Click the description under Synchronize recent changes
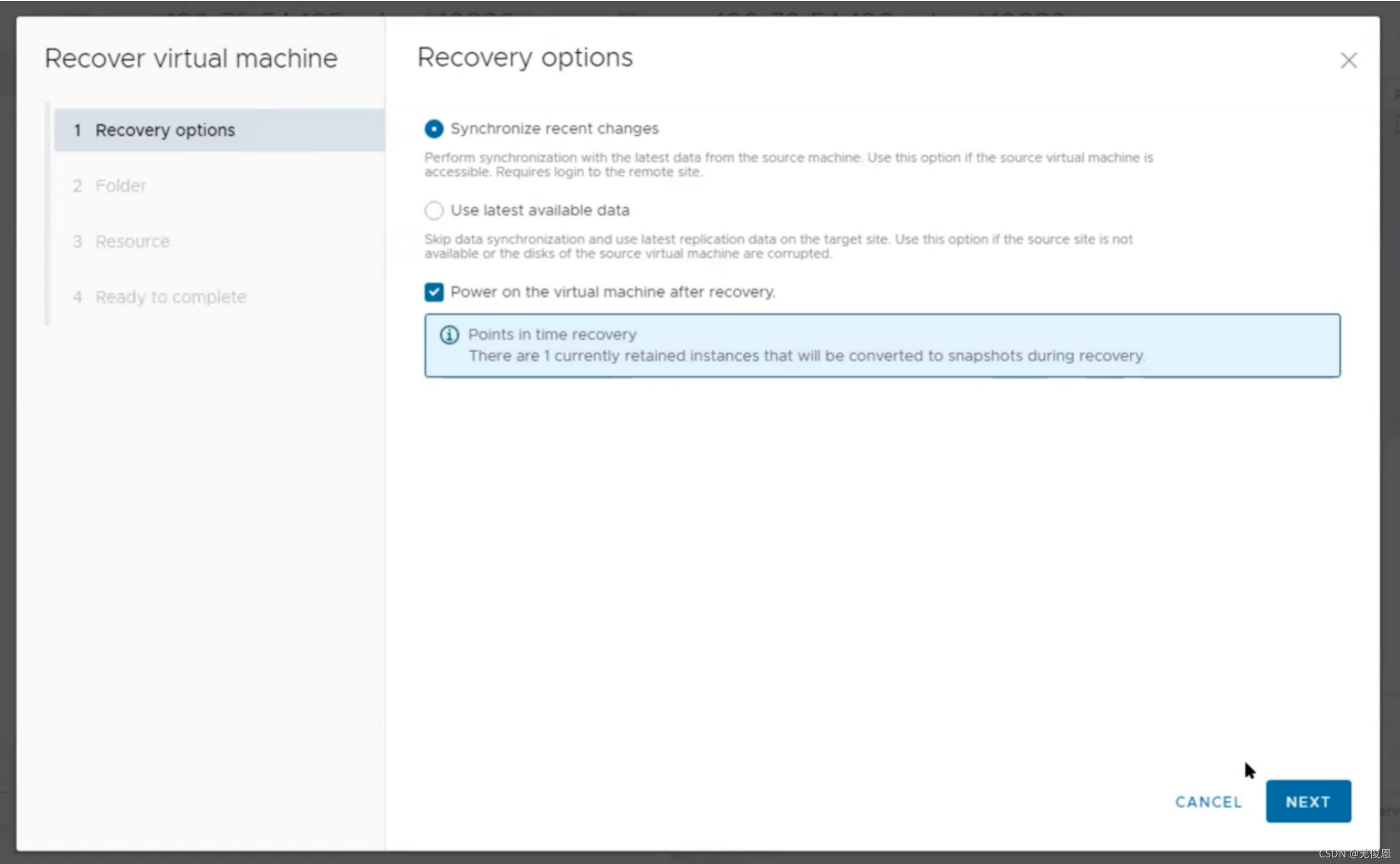1400x864 pixels. pos(787,165)
